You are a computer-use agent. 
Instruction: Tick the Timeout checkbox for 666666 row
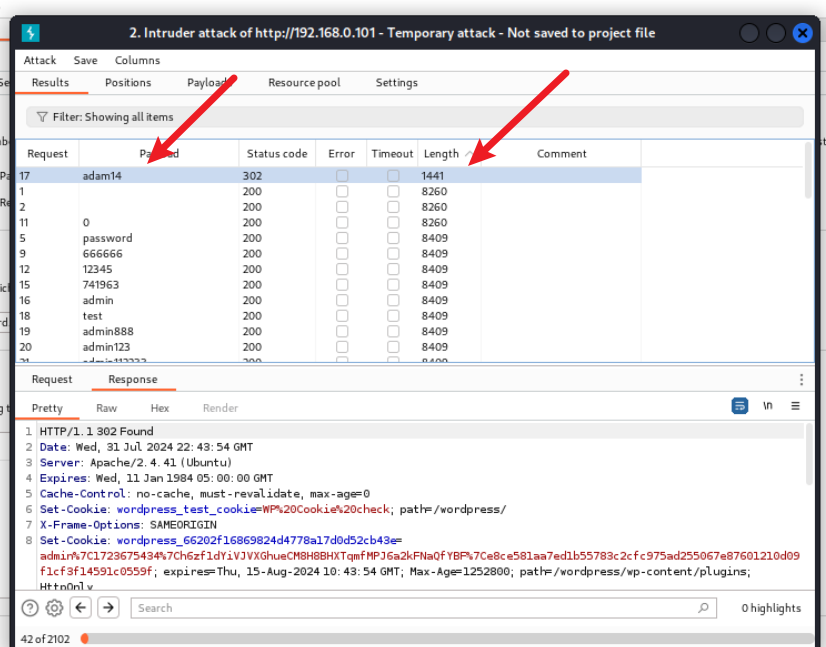[x=393, y=253]
